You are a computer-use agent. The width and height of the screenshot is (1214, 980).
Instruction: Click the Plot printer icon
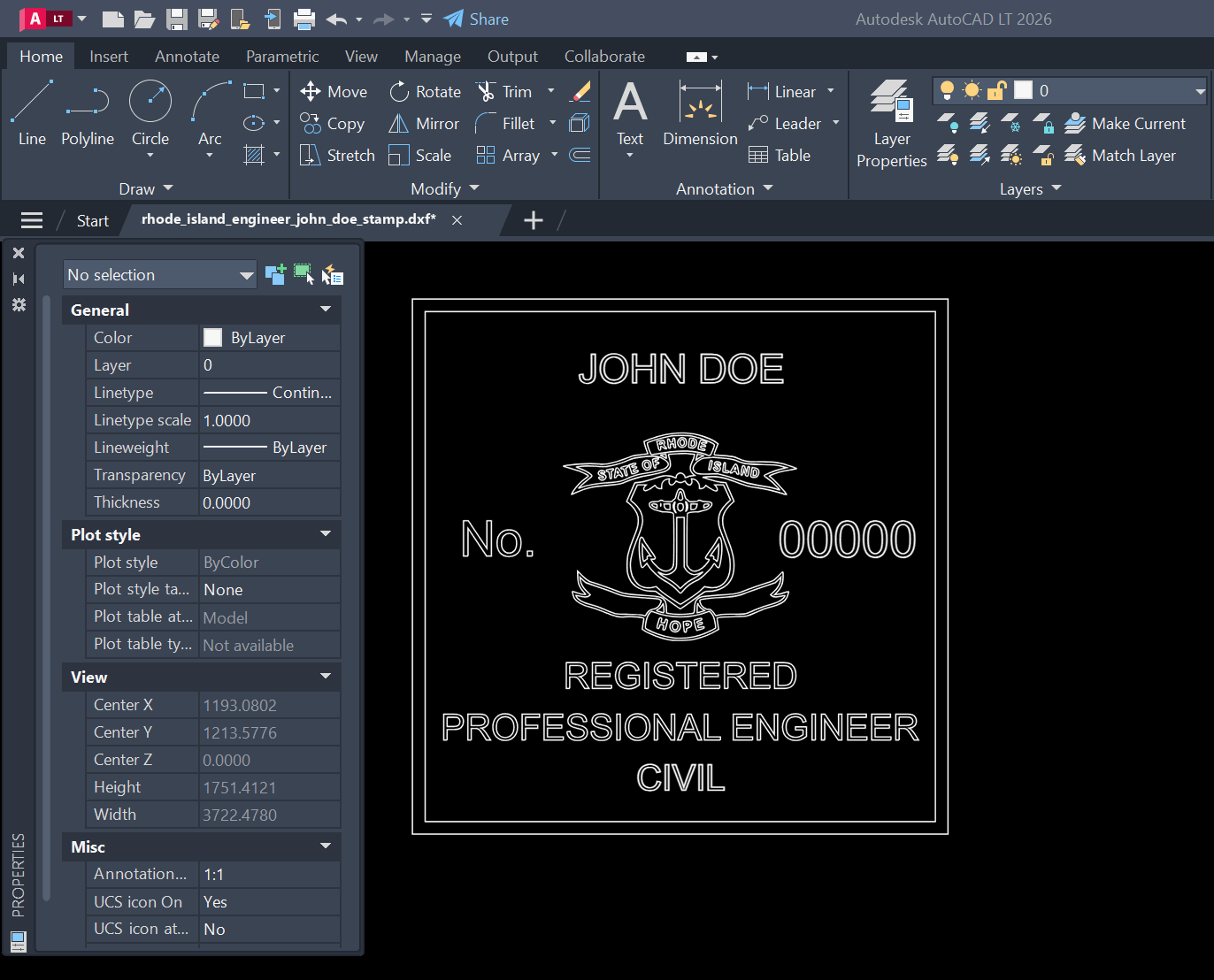point(304,19)
